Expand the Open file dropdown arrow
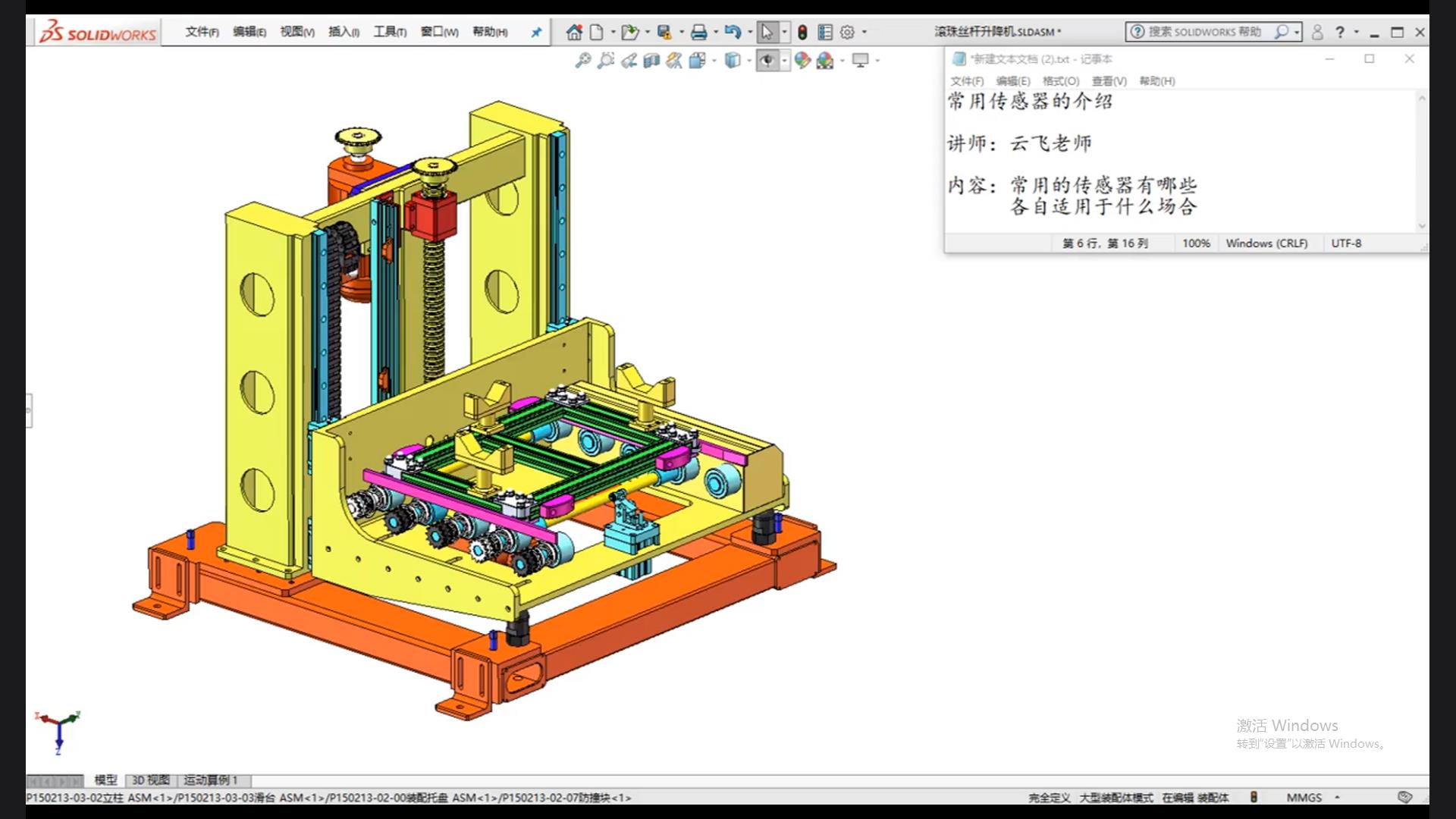The height and width of the screenshot is (819, 1456). [x=647, y=32]
